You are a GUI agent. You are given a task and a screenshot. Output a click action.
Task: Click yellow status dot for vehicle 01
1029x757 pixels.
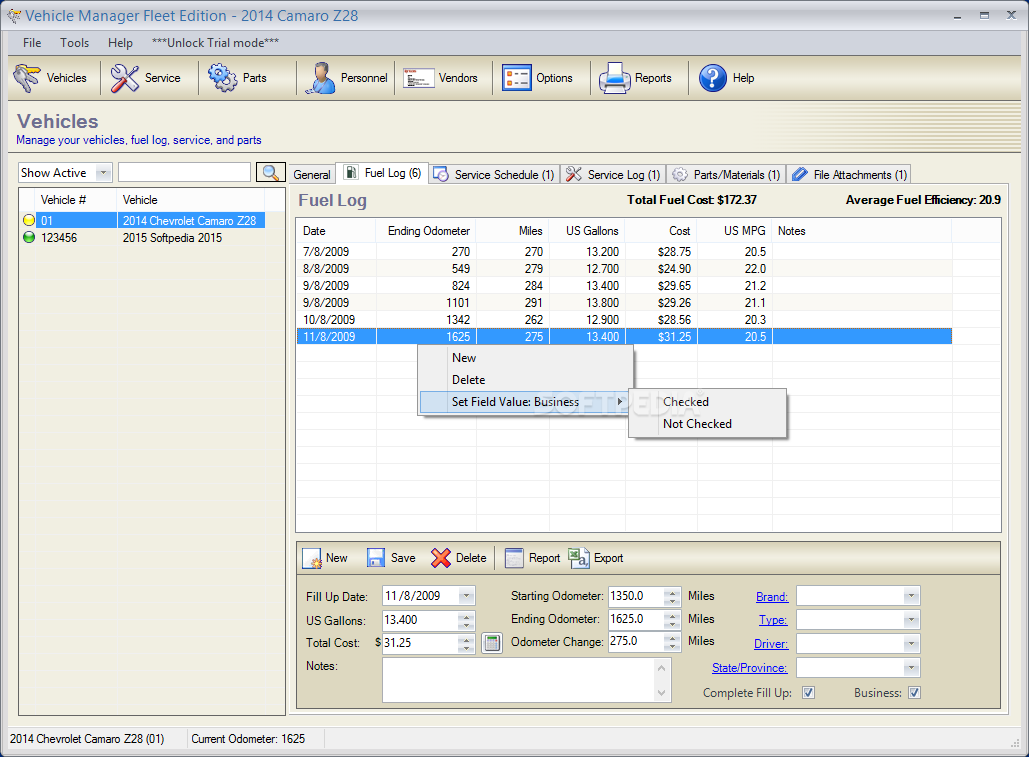click(x=29, y=220)
